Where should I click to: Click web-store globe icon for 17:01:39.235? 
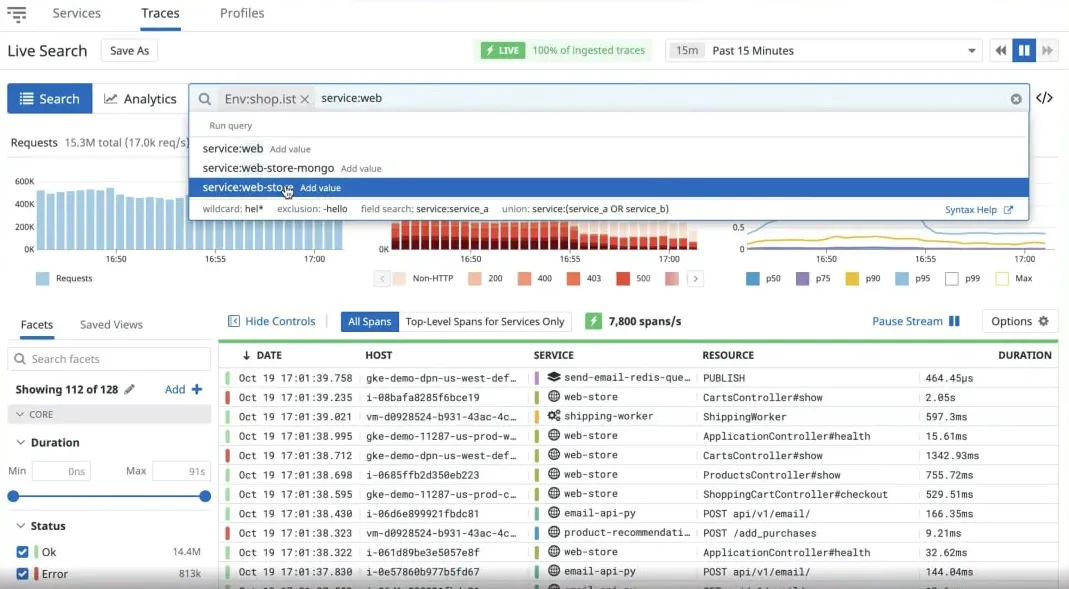[x=554, y=396]
